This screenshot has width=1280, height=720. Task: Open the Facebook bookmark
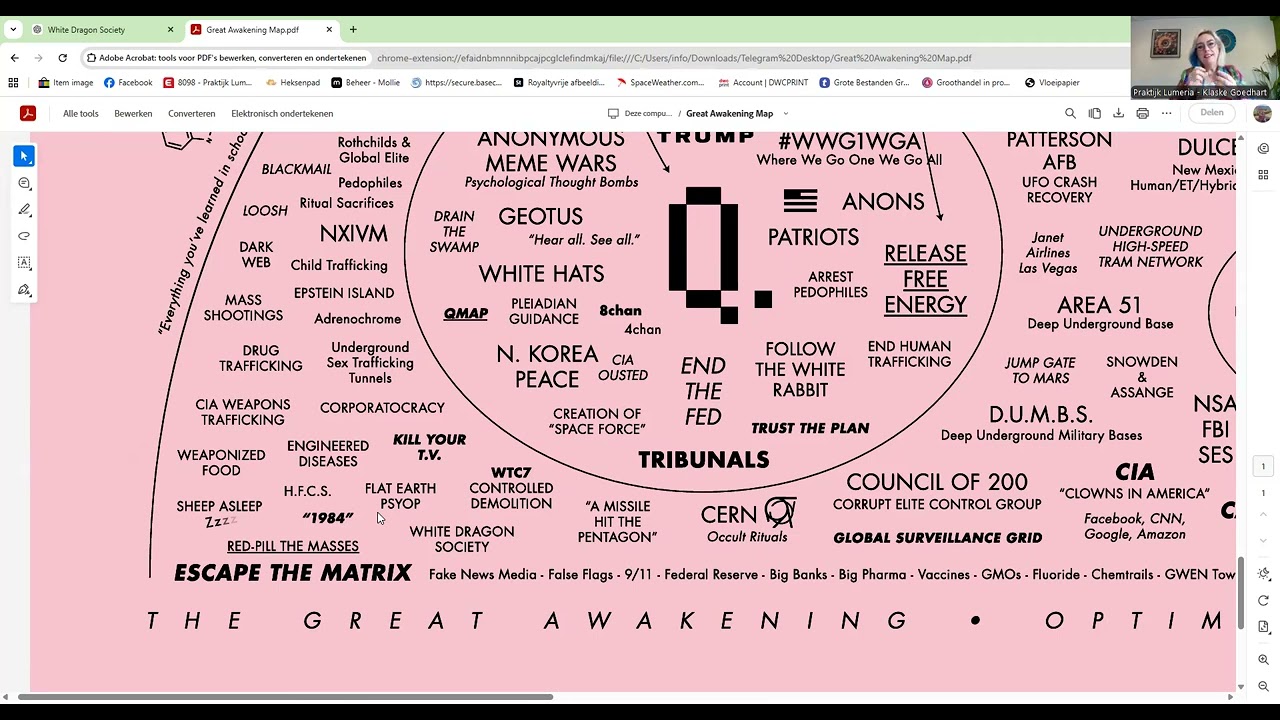[128, 83]
